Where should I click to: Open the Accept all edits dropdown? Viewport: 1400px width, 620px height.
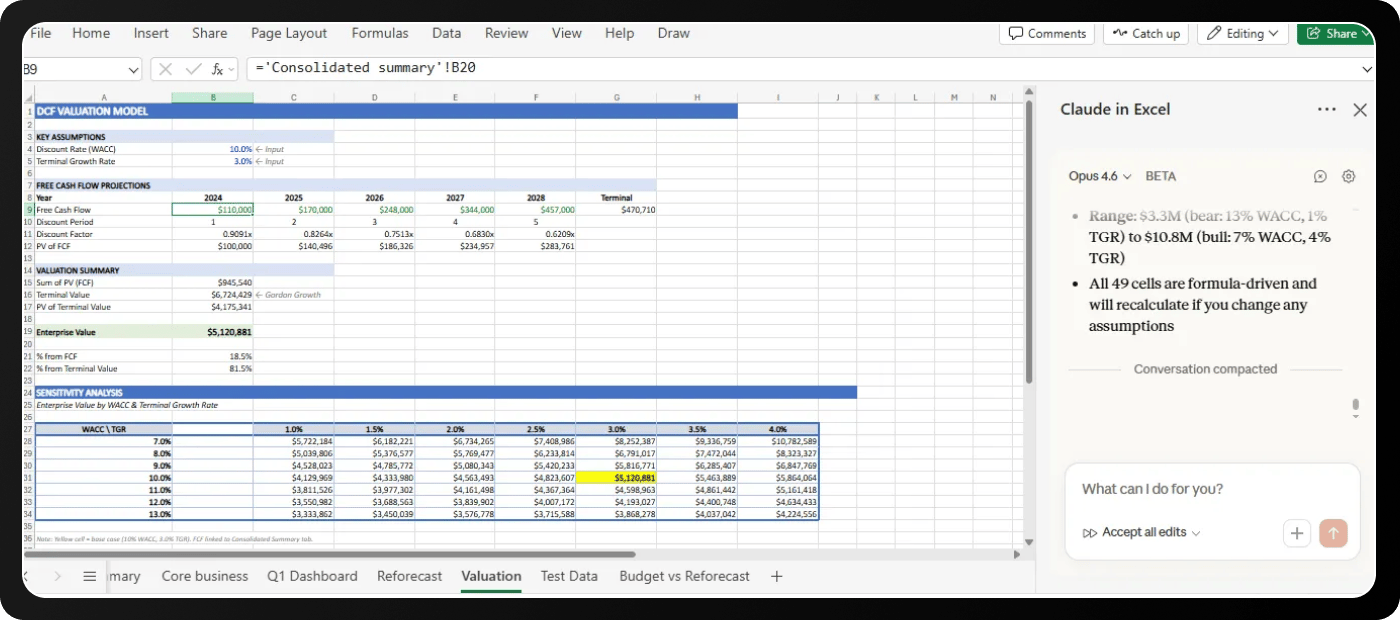pyautogui.click(x=1141, y=533)
